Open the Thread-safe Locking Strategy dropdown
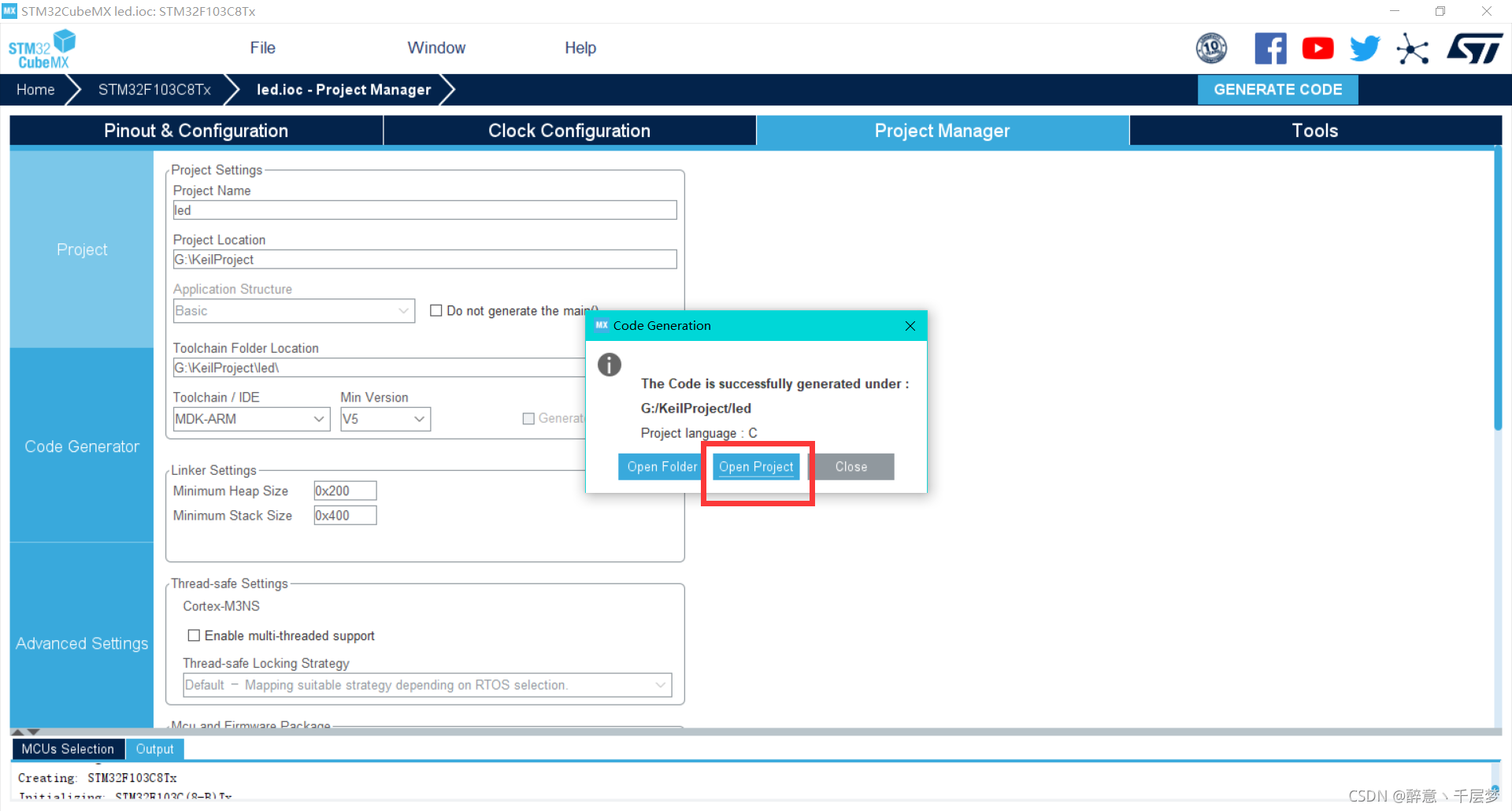 (x=427, y=685)
